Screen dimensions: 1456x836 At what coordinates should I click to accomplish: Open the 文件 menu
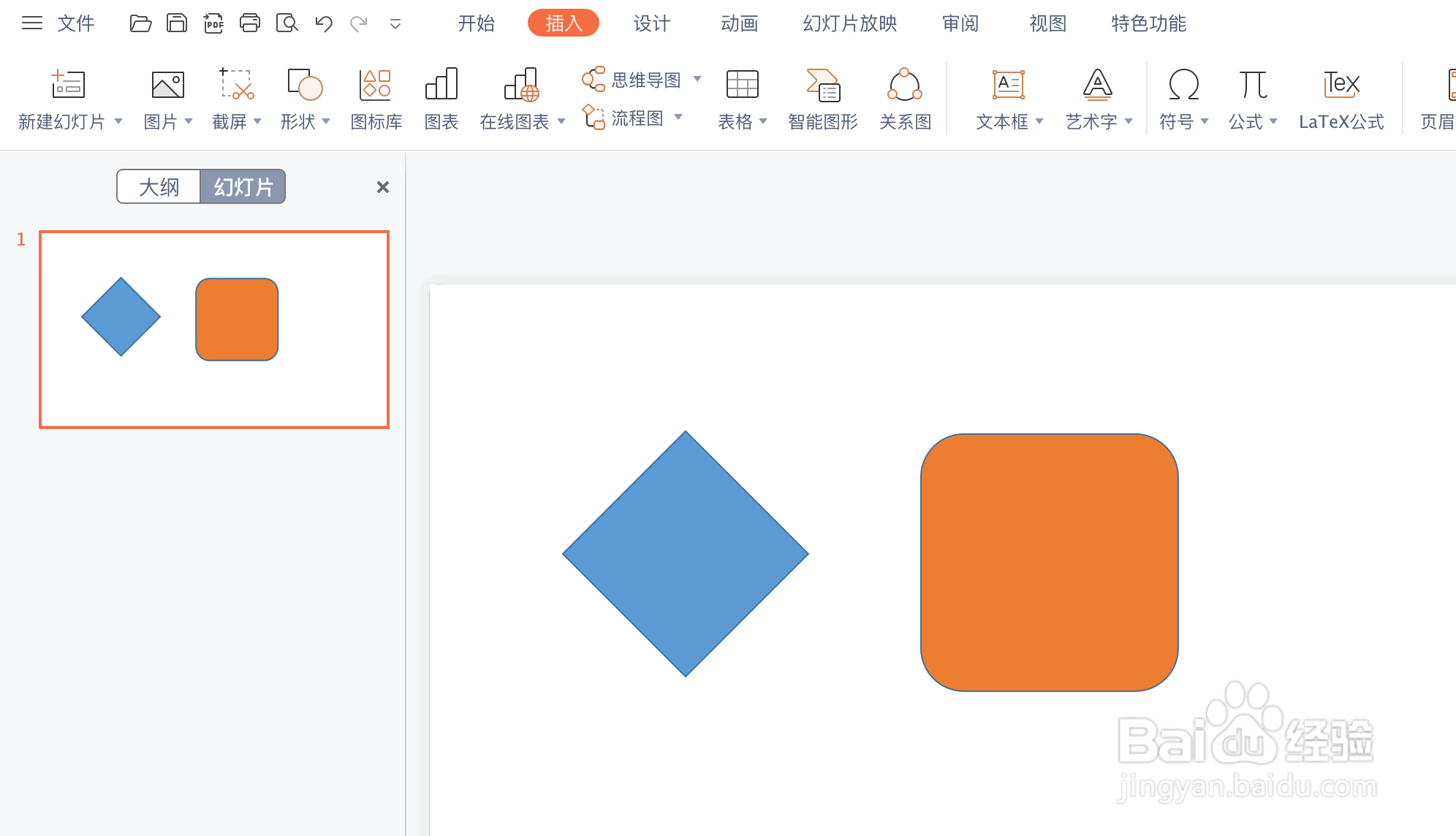[76, 23]
